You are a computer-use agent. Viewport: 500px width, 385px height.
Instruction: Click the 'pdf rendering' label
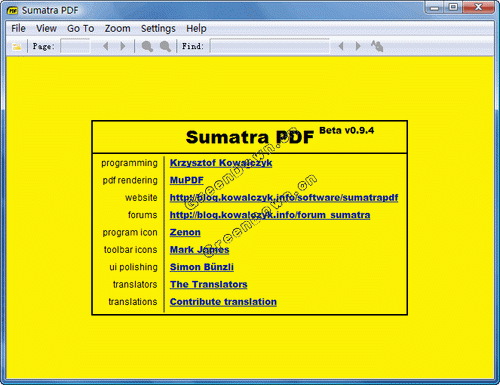(130, 180)
